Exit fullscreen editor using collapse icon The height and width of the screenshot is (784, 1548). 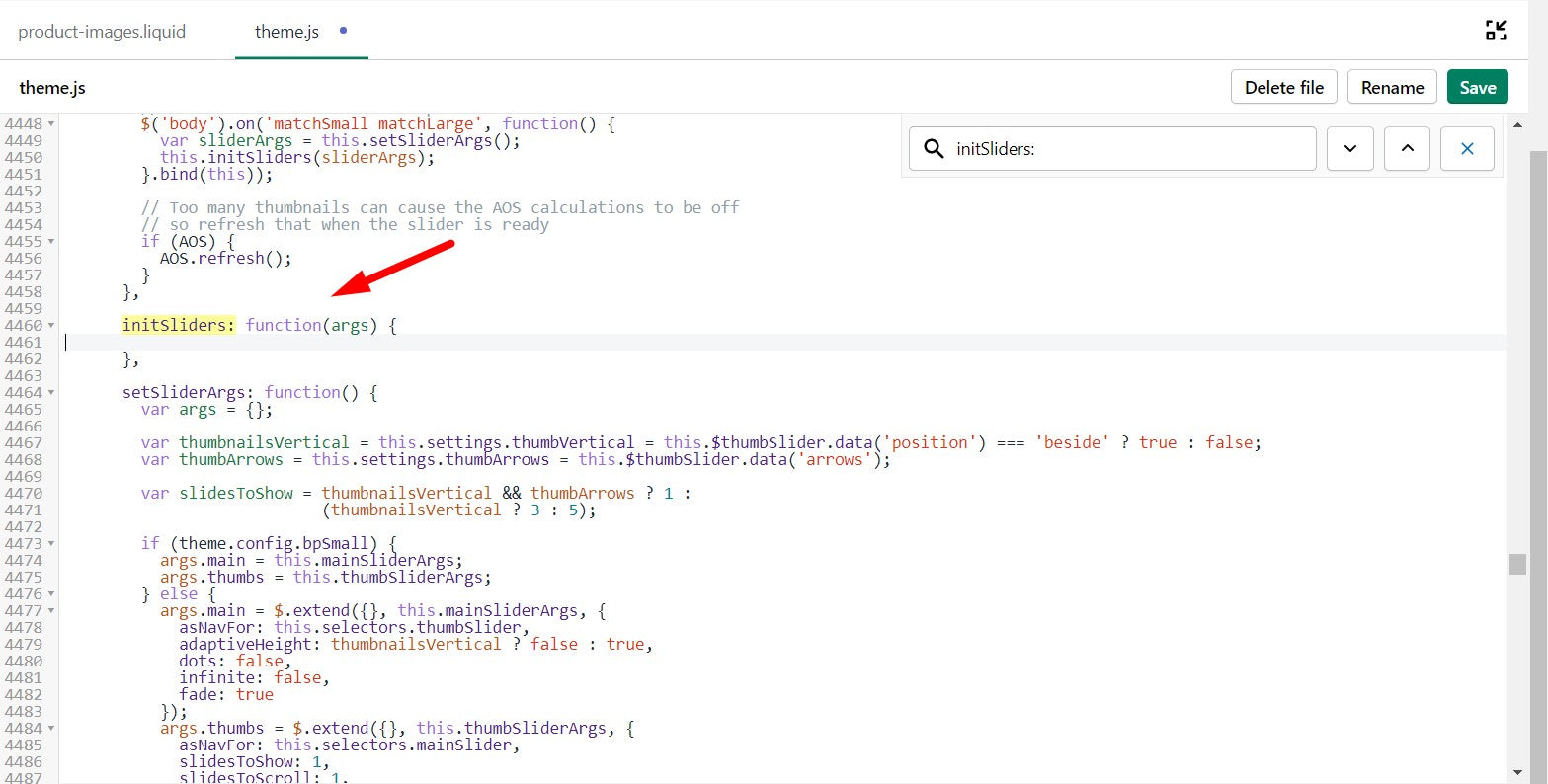pos(1496,31)
